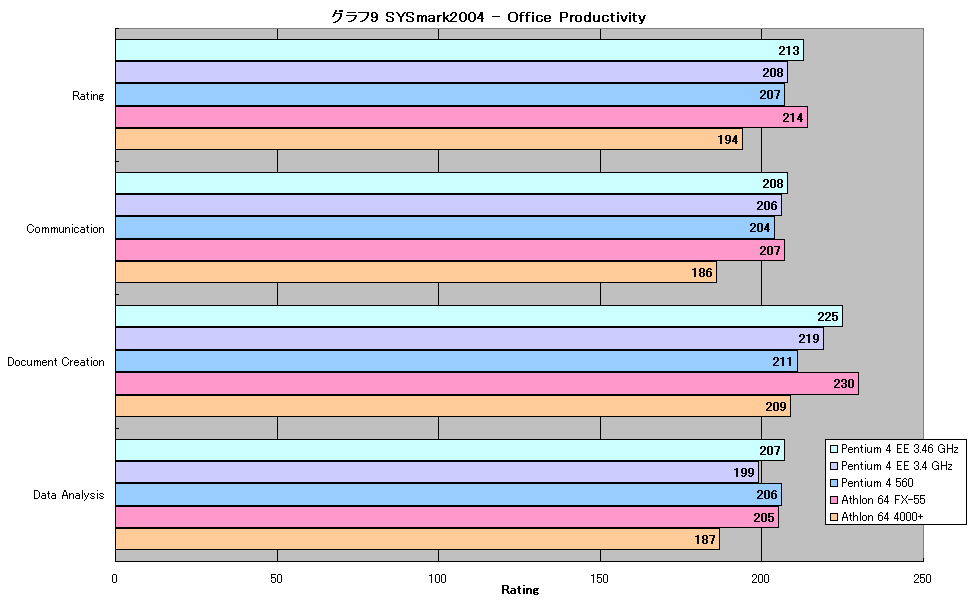Screen dimensions: 972x604
Task: Click the 250 tick label on the axis
Action: pos(922,579)
